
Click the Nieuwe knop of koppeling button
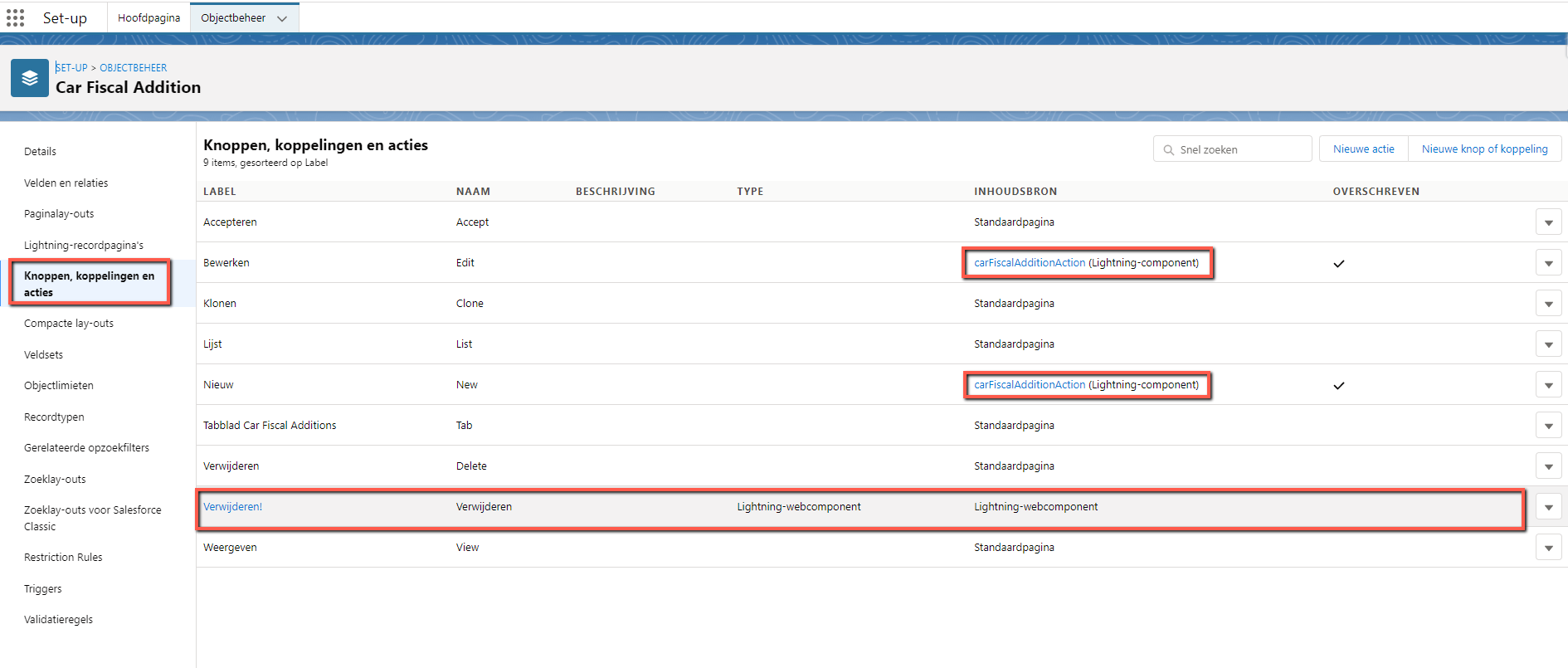[x=1484, y=149]
